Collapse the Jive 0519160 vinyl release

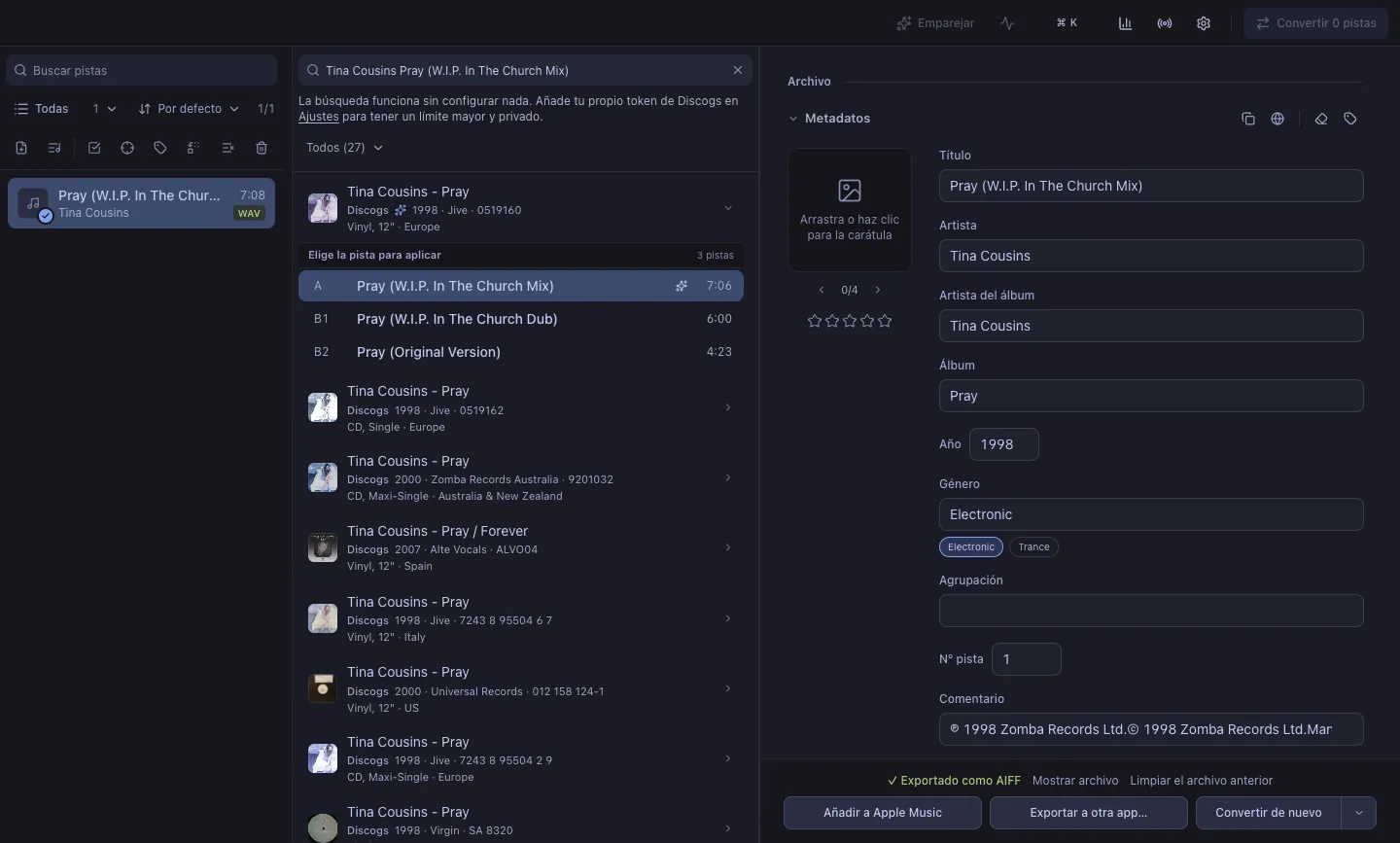(x=727, y=208)
